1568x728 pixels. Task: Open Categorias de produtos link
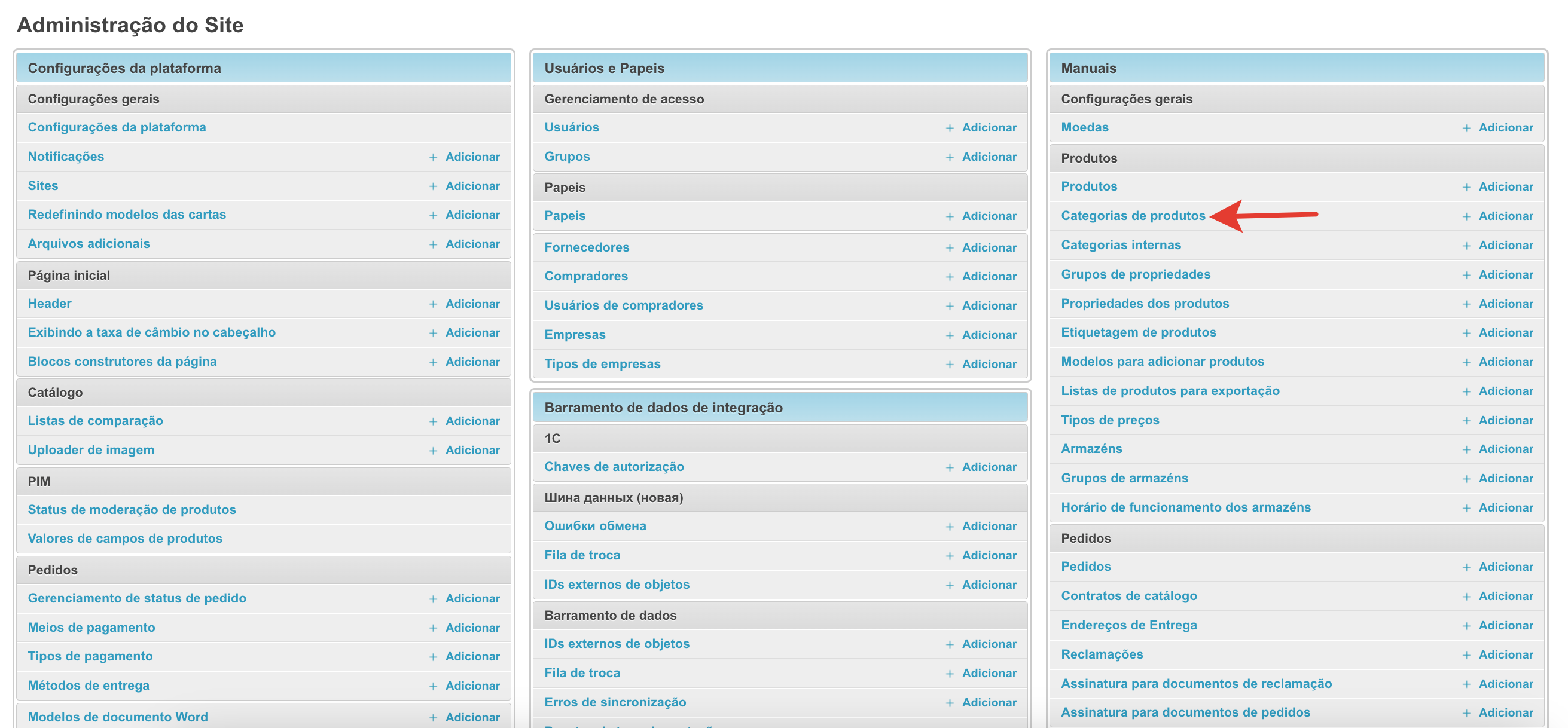tap(1132, 216)
